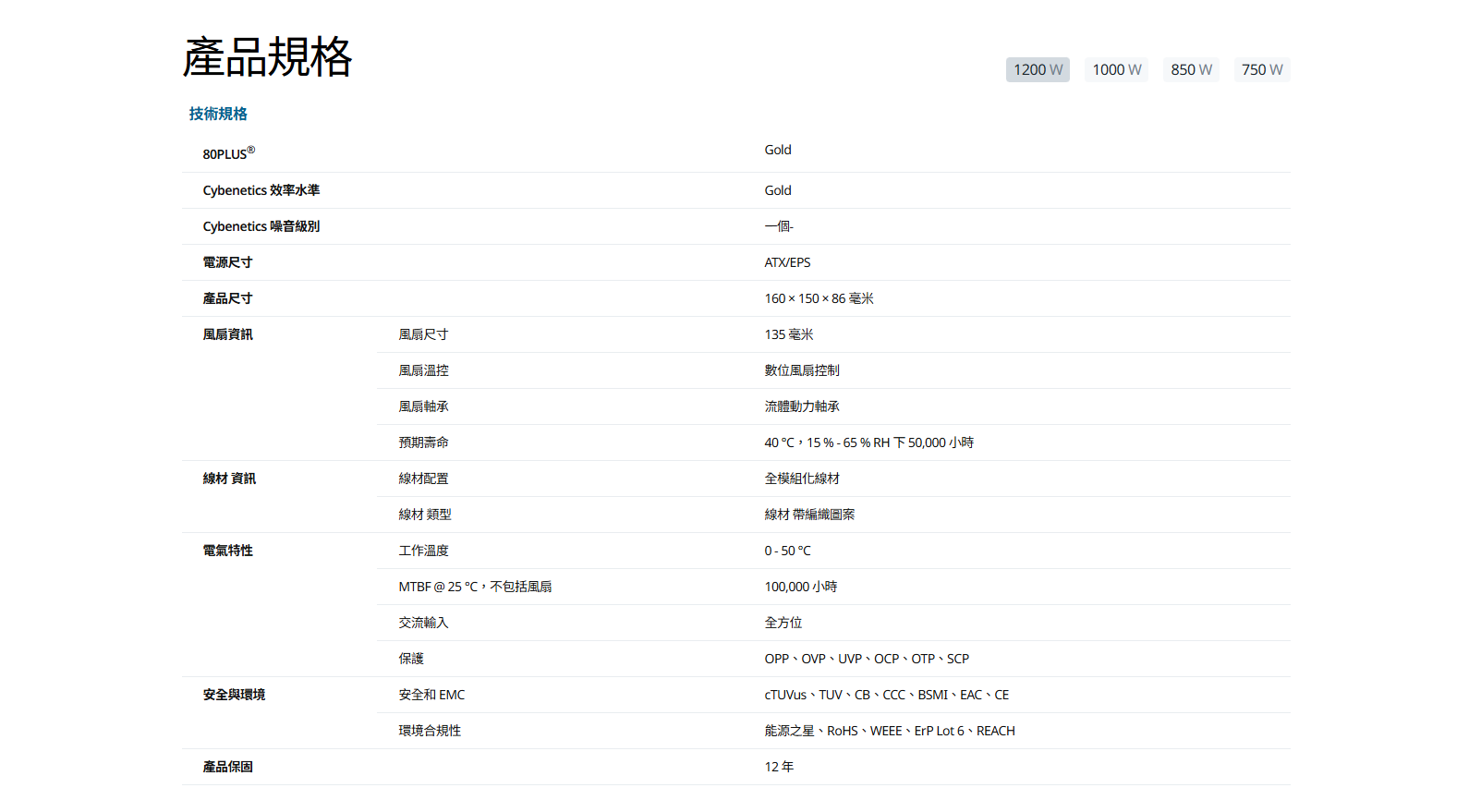
Task: Click the 電氣特性 category label
Action: (x=227, y=551)
